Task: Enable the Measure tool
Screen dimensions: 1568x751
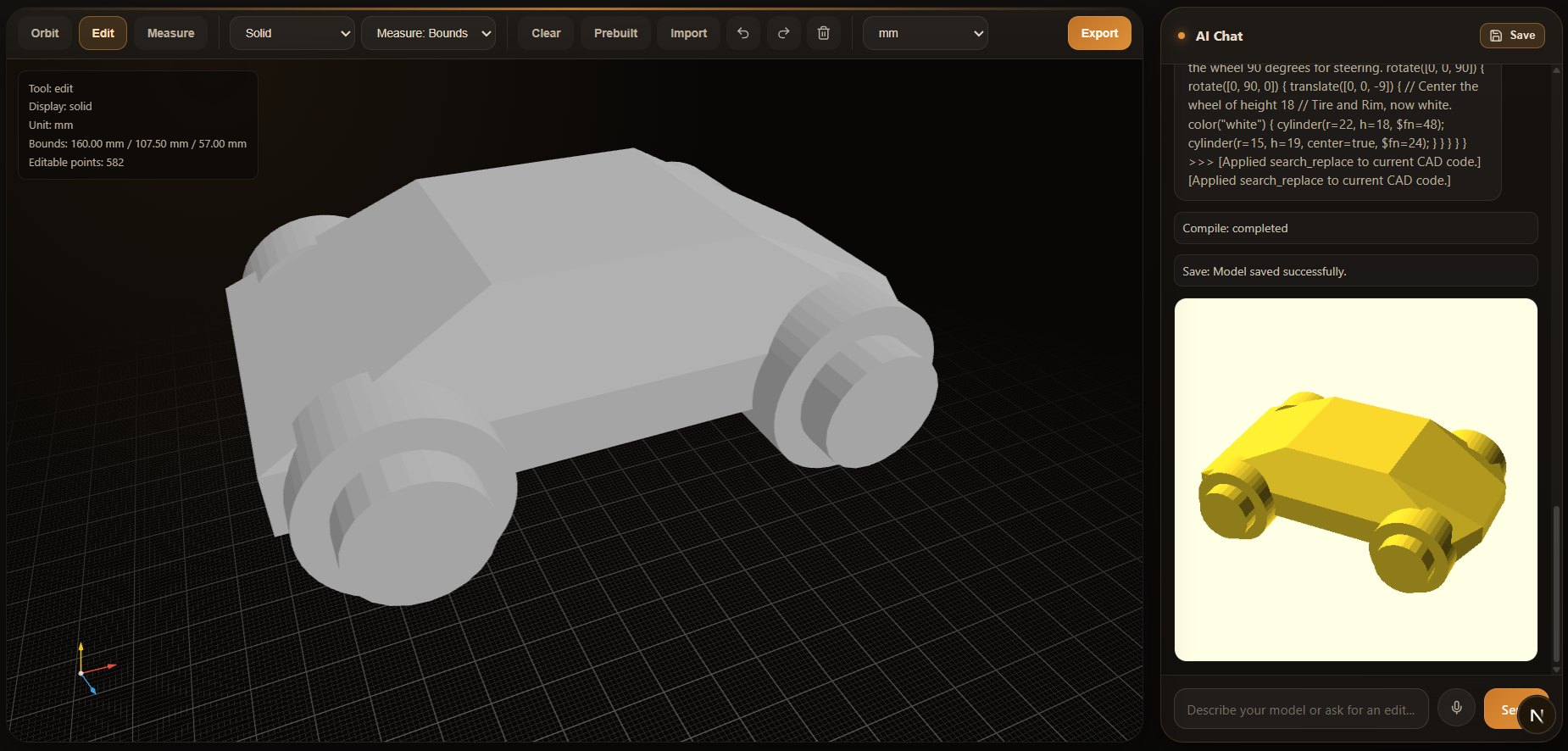Action: tap(170, 33)
